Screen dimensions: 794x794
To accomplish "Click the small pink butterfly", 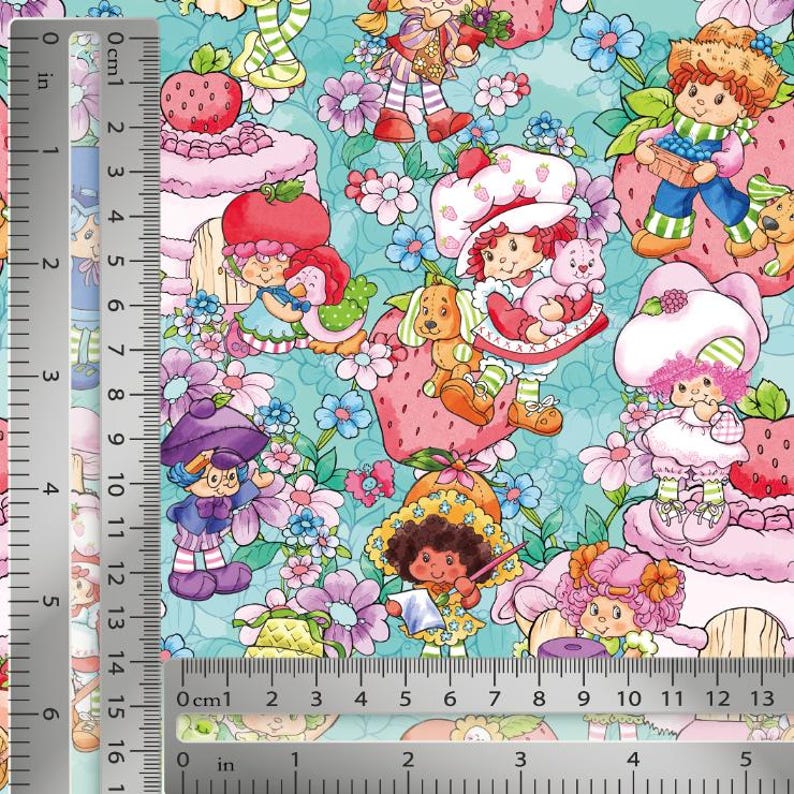I will coord(370,483).
